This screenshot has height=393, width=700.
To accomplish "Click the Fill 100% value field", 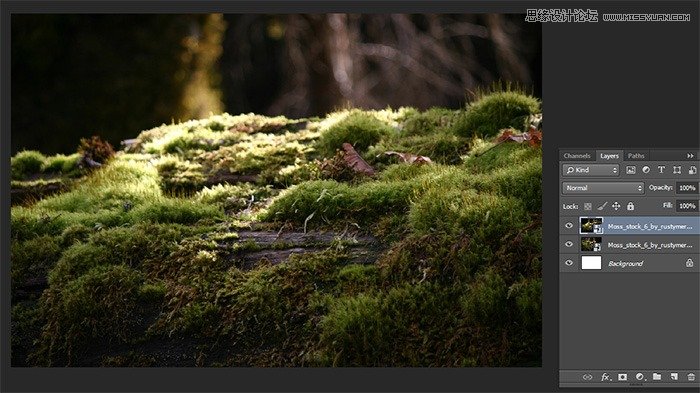I will (x=688, y=206).
